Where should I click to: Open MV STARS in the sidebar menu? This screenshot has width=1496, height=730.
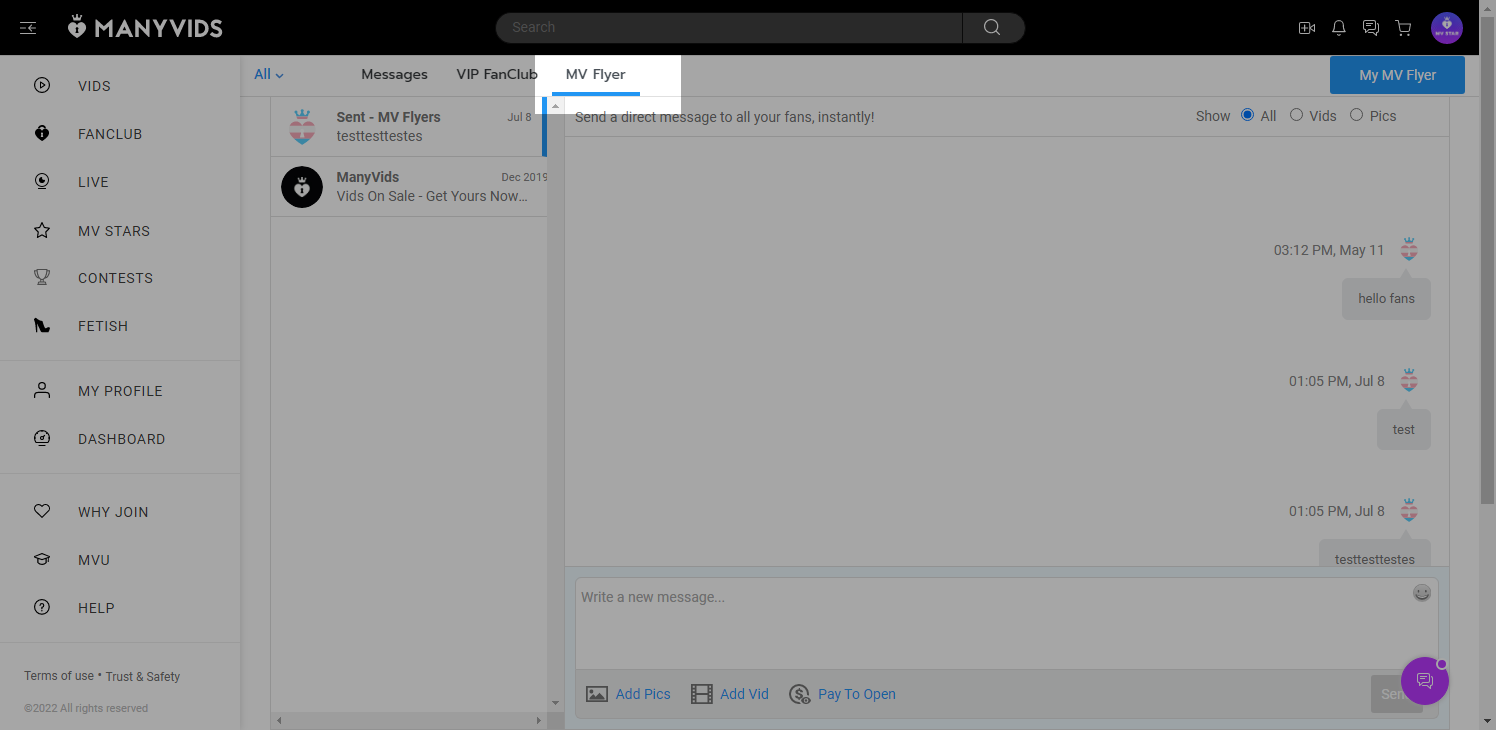point(114,231)
